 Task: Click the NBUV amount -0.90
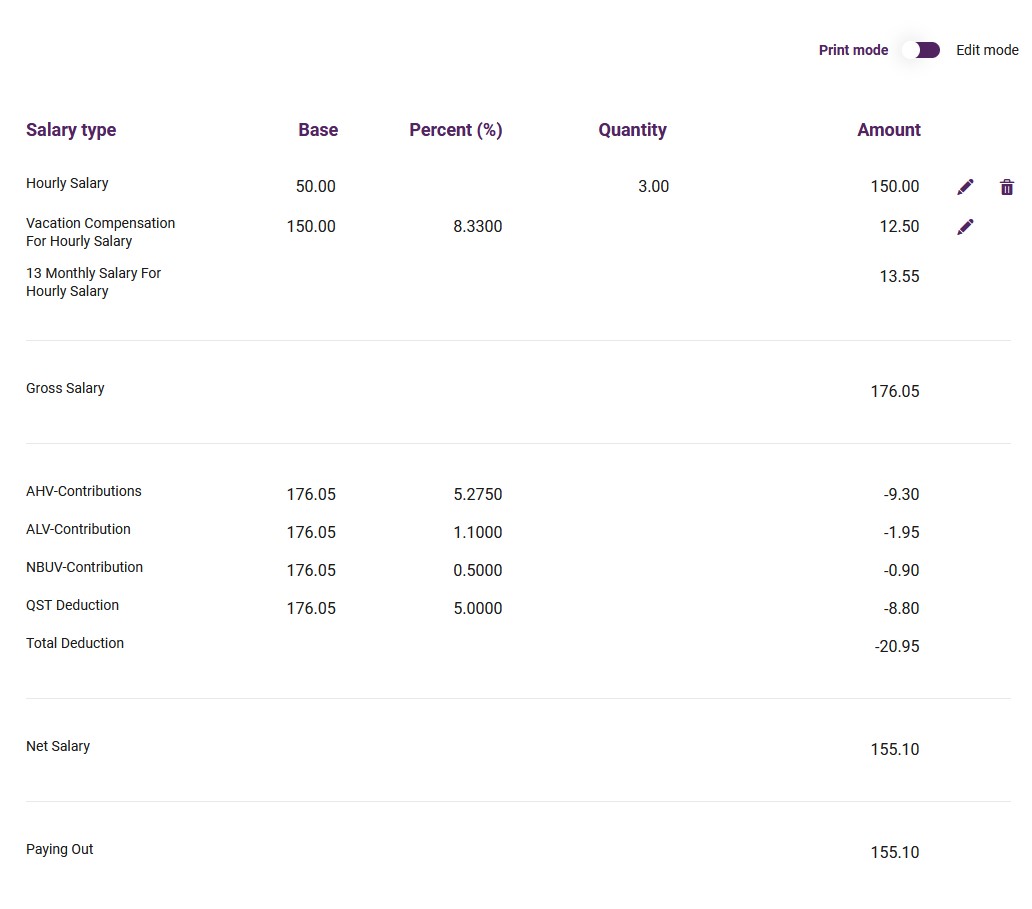[x=901, y=571]
